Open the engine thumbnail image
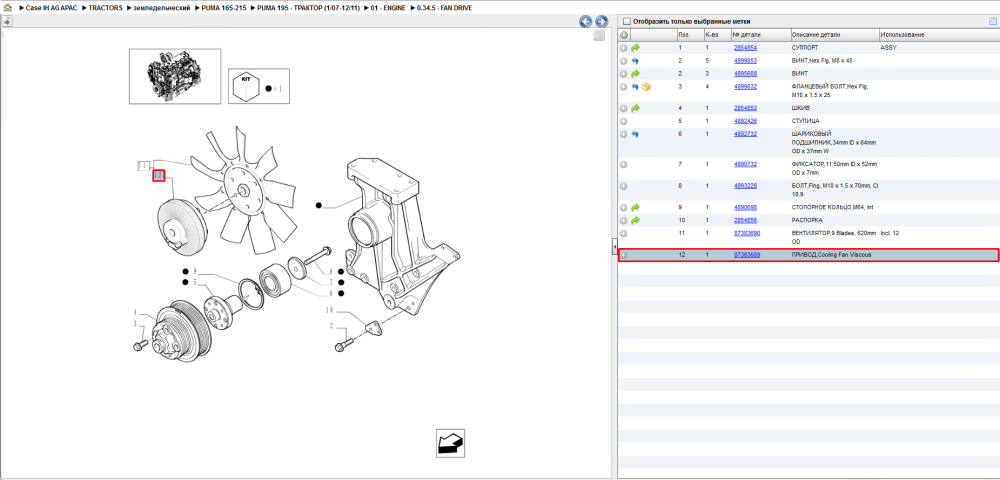 click(x=175, y=76)
